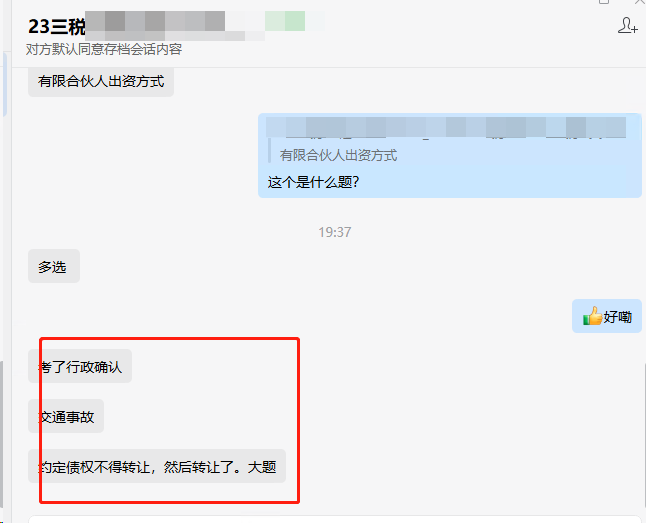Screen dimensions: 646x523
Task: Click the 好嘞 text in the reply bubble
Action: click(618, 317)
